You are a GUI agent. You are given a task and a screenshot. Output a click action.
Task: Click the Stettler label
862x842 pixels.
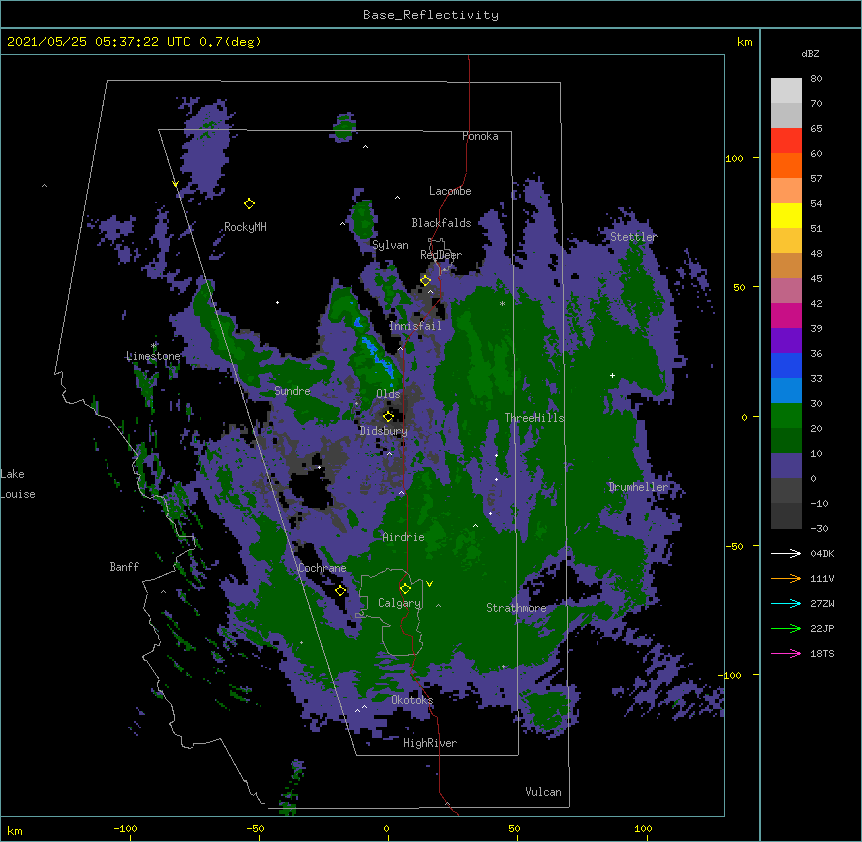(x=633, y=237)
